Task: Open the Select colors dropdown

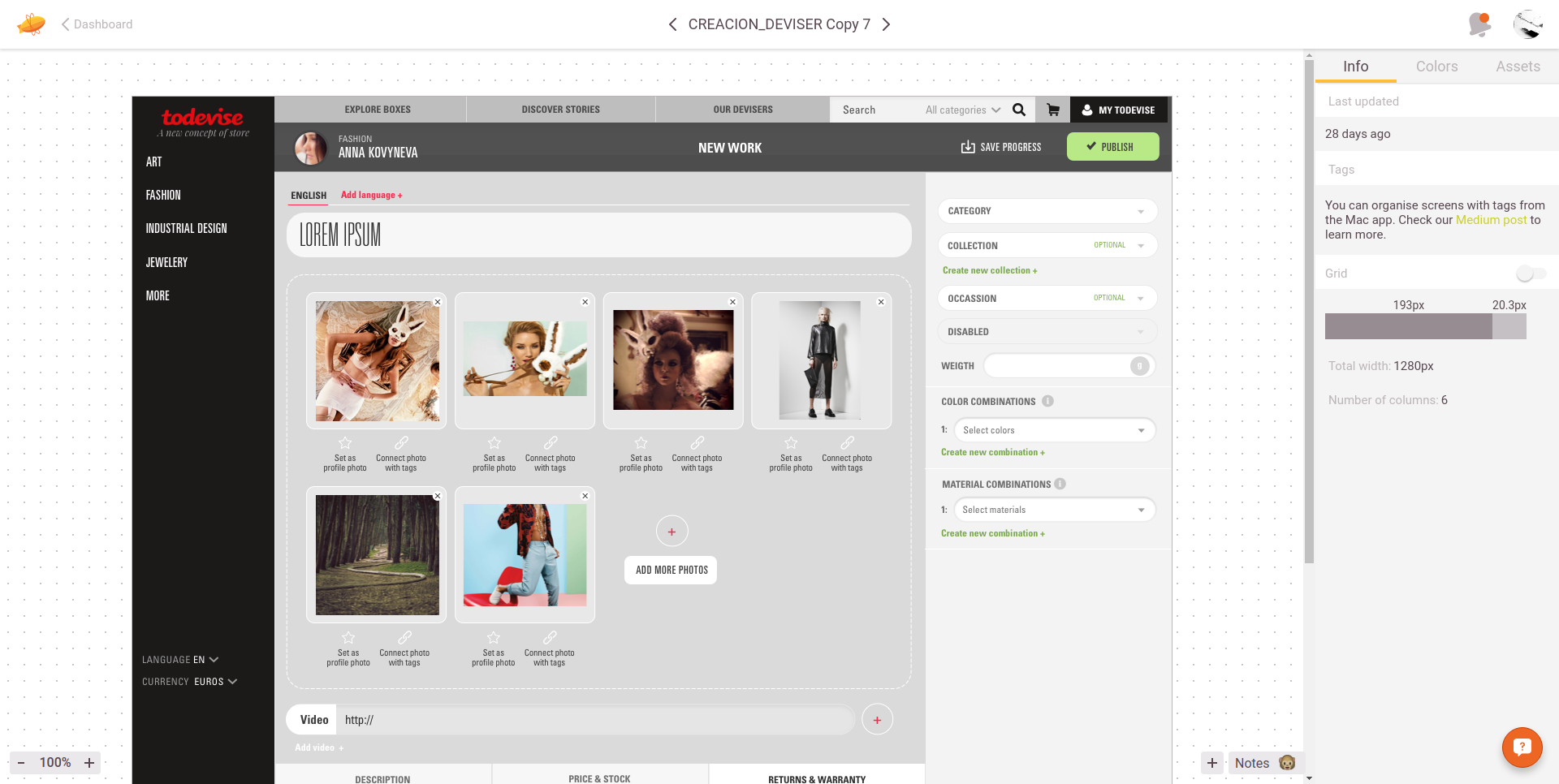Action: click(1055, 430)
